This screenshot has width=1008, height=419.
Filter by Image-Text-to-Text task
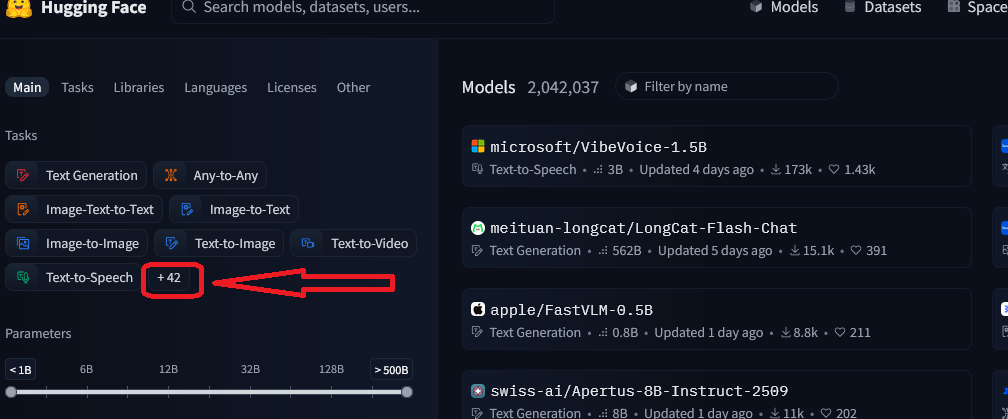tap(84, 209)
